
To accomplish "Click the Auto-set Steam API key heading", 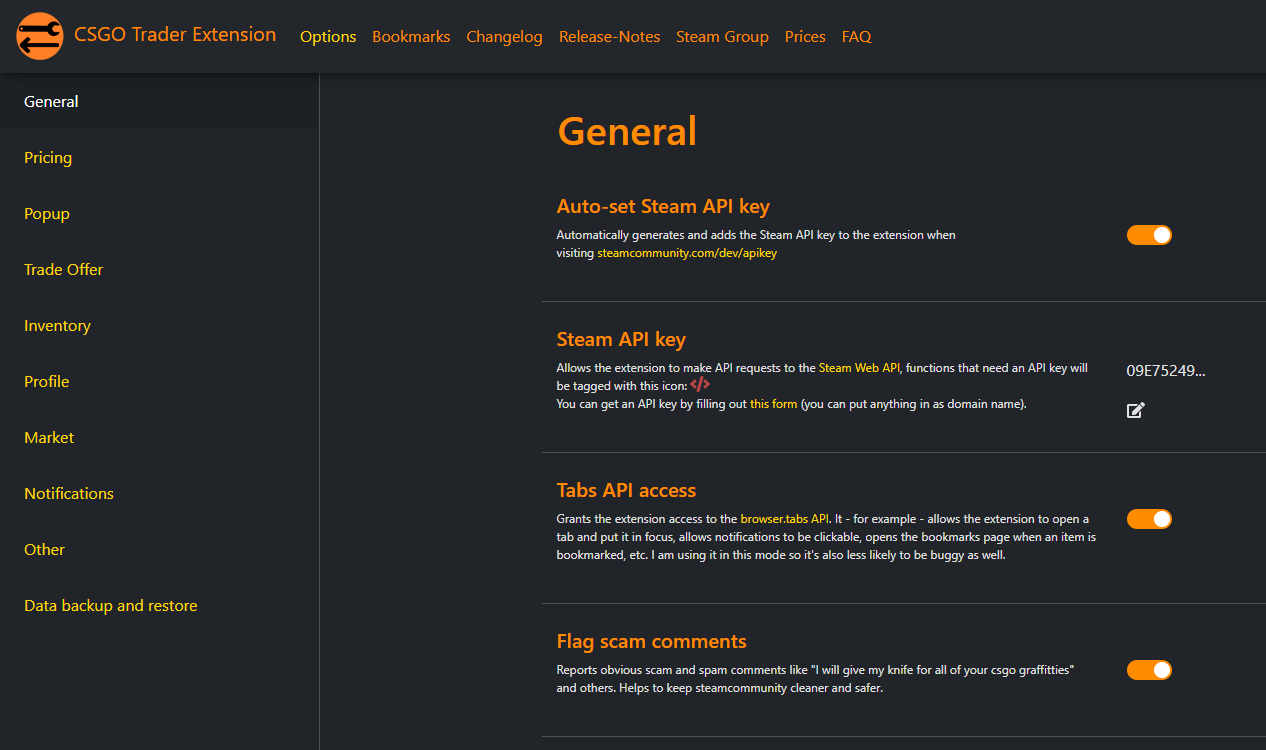I will coord(663,207).
